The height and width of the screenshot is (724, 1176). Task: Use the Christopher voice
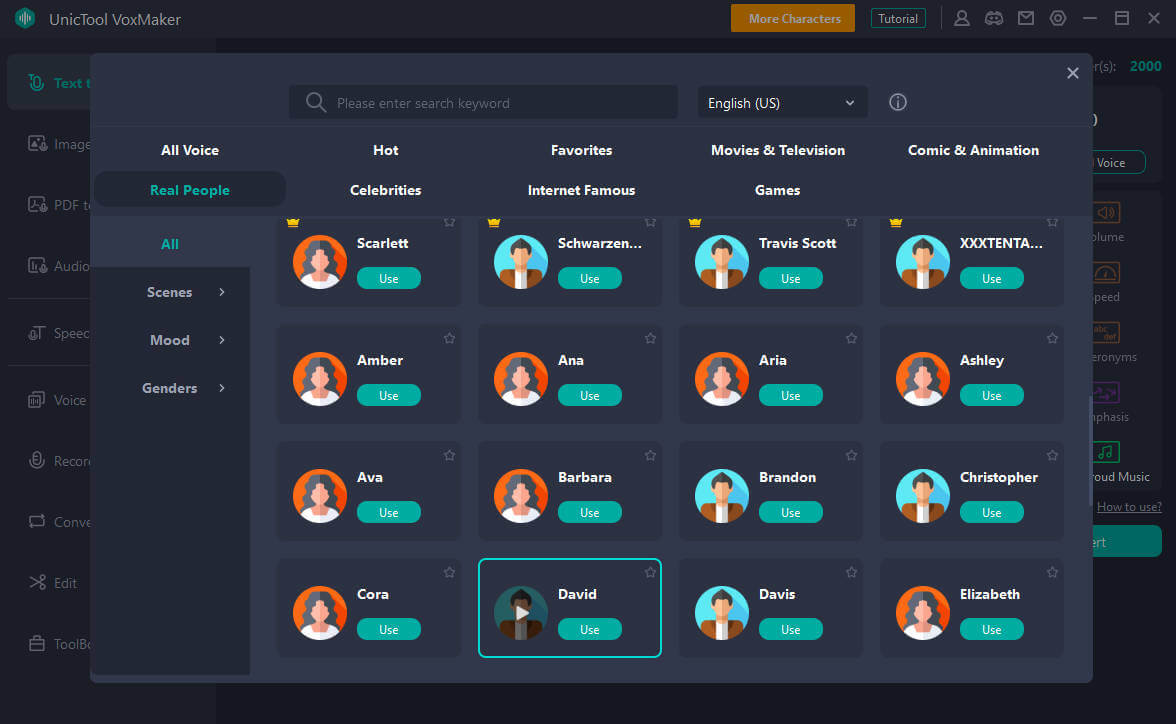click(992, 512)
